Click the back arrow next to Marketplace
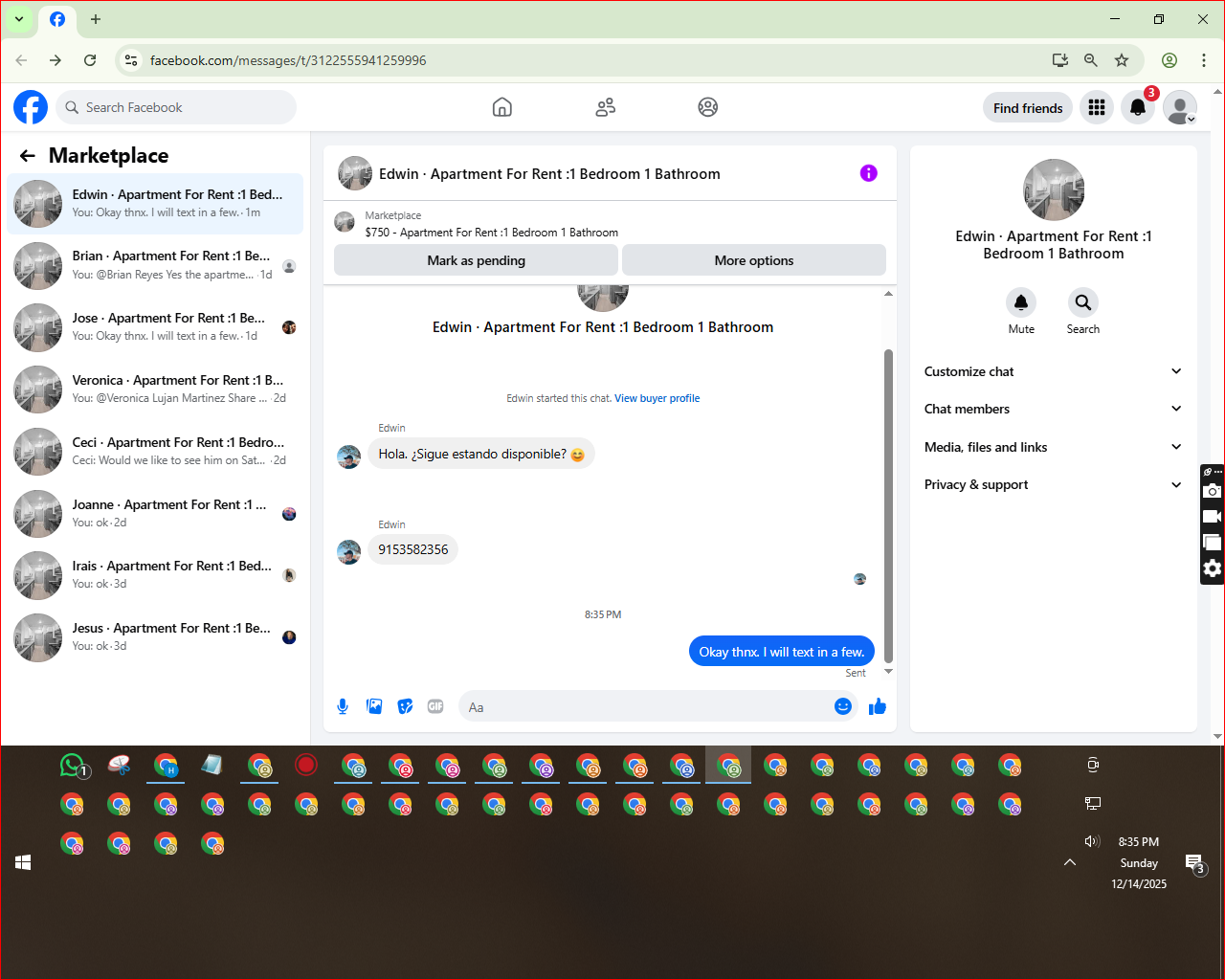1225x980 pixels. click(28, 155)
